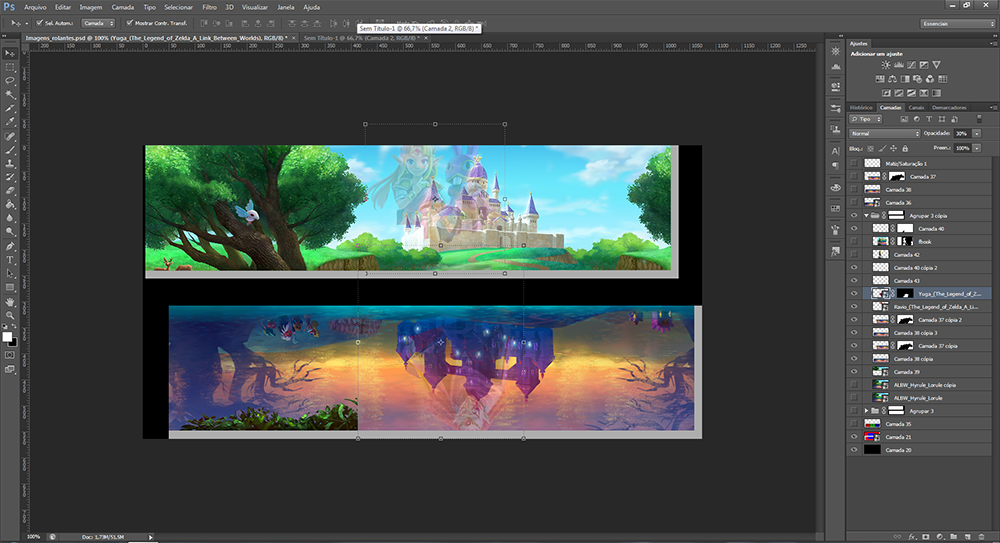Screen dimensions: 1000x543
Task: Open the Janela menu
Action: (x=286, y=7)
